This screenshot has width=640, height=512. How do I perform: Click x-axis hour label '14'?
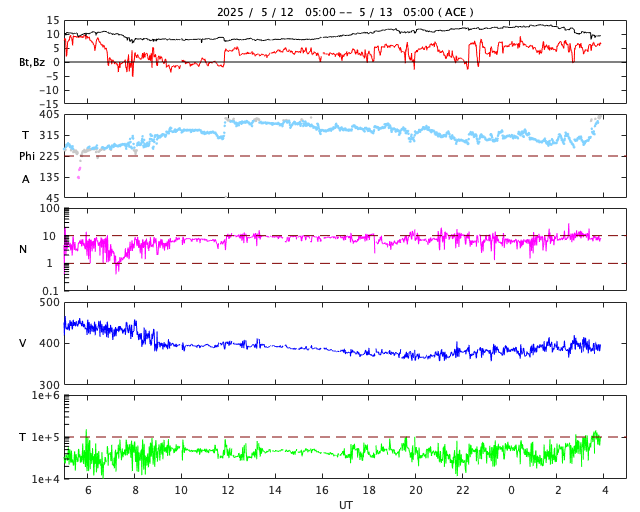pyautogui.click(x=275, y=490)
